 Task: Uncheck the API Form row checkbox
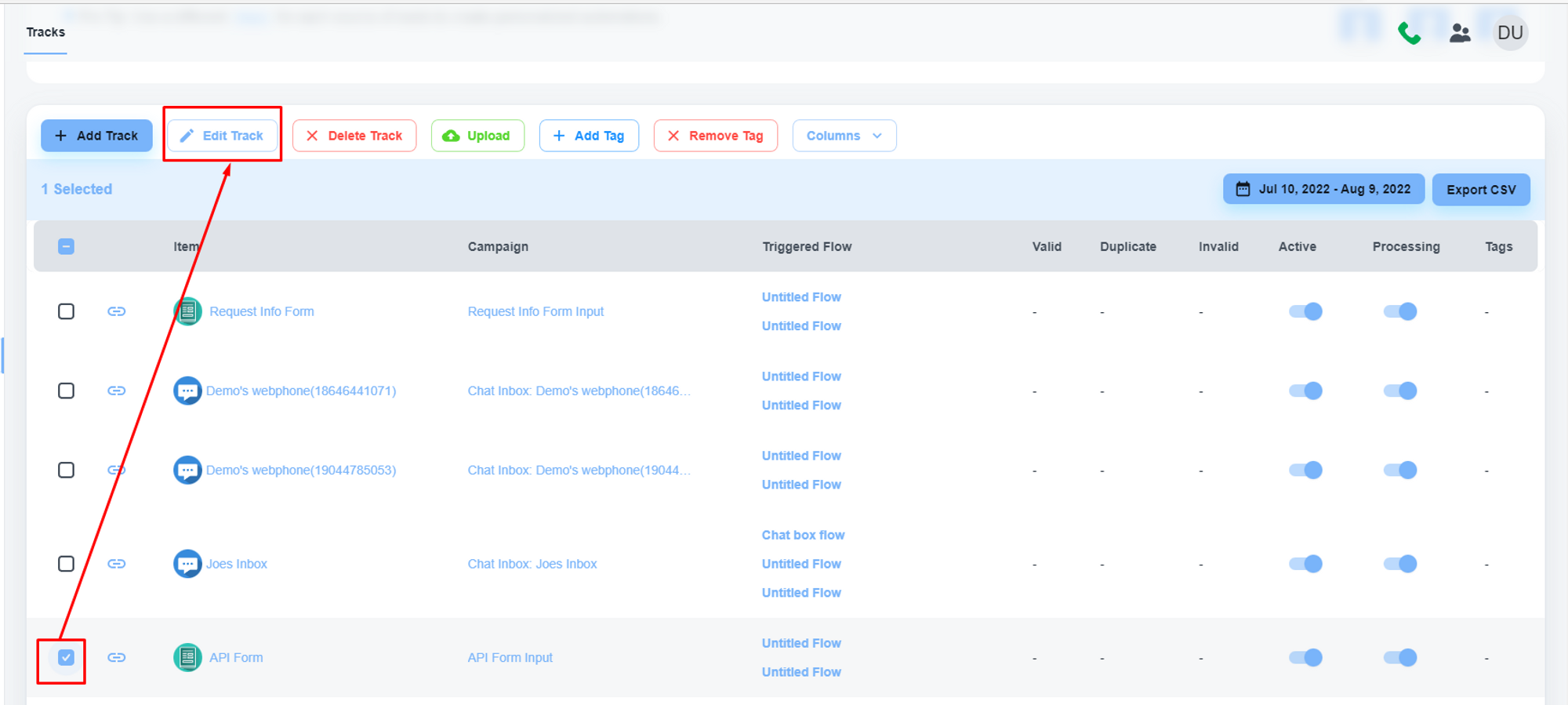pos(67,657)
